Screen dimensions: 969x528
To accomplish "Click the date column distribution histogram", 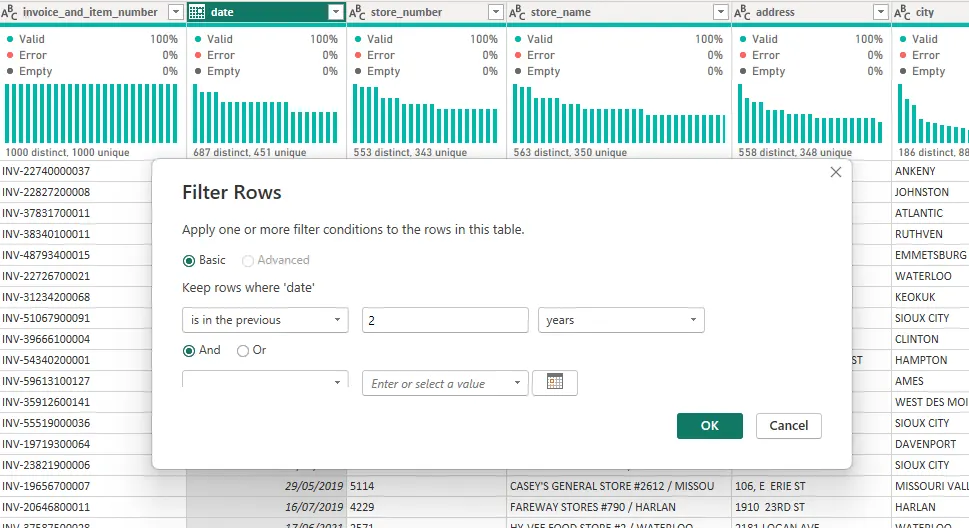I will 265,113.
